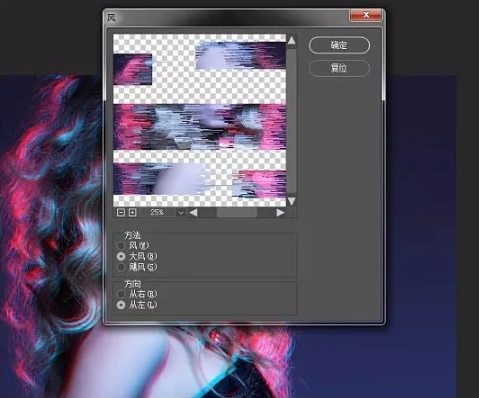Click the wind filter preview image
This screenshot has width=480, height=398.
click(x=199, y=120)
